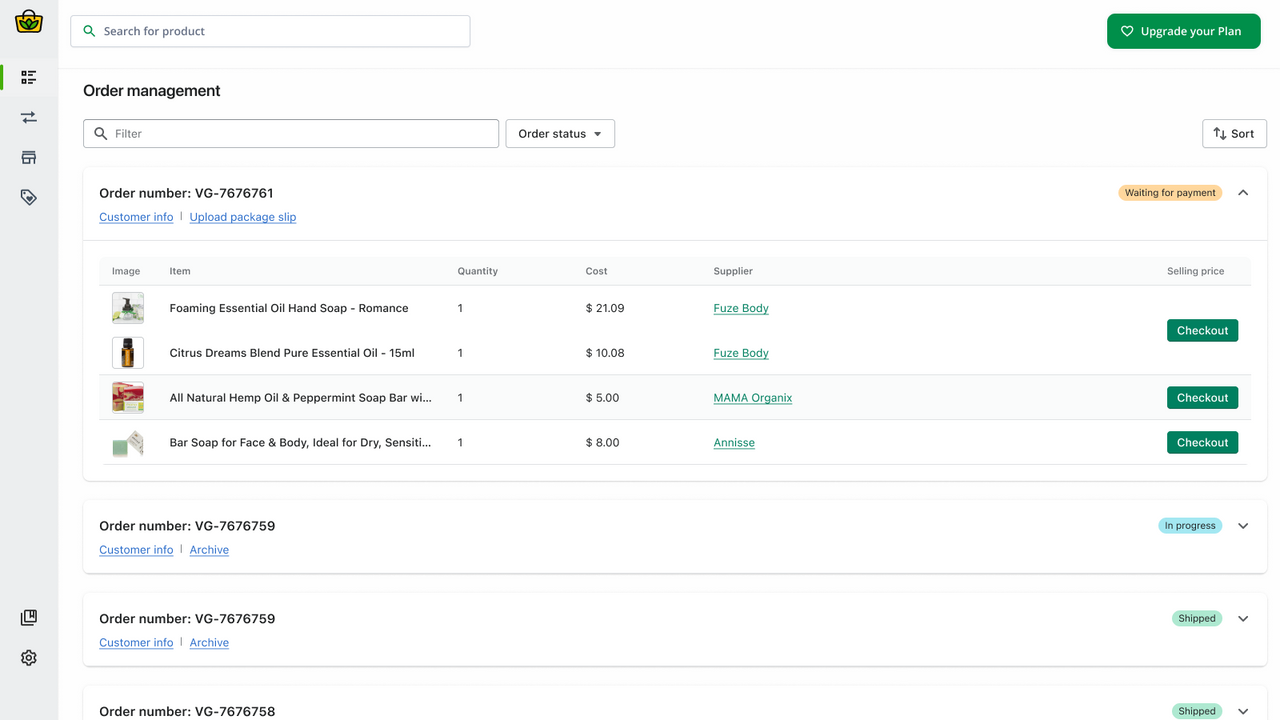Open the storefront sidebar icon
The width and height of the screenshot is (1280, 720).
(x=29, y=157)
